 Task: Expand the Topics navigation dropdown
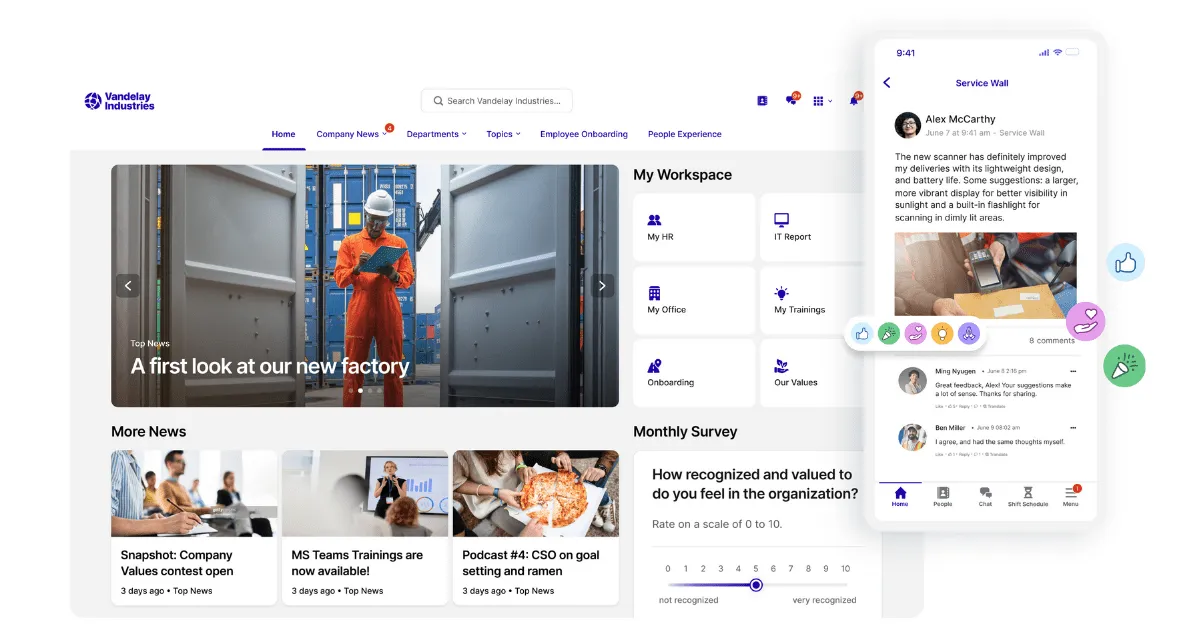click(x=503, y=133)
